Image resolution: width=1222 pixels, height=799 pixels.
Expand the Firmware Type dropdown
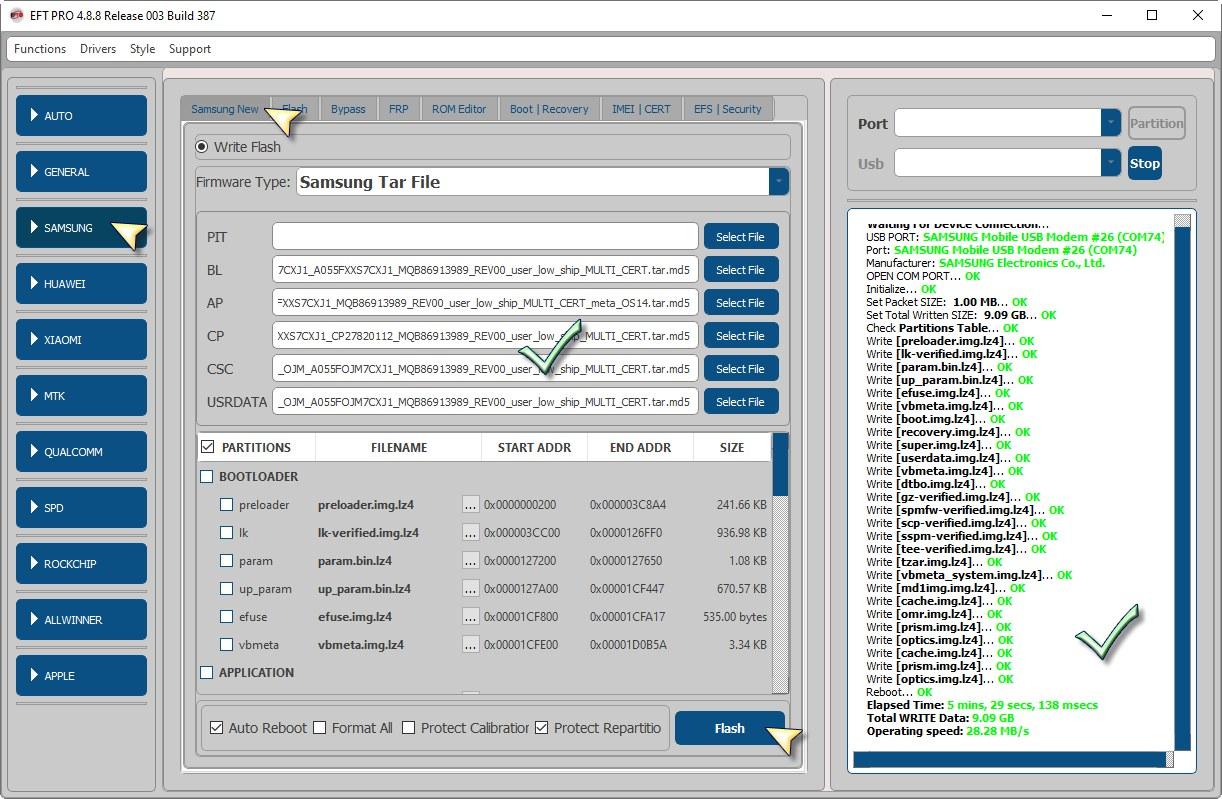(778, 182)
